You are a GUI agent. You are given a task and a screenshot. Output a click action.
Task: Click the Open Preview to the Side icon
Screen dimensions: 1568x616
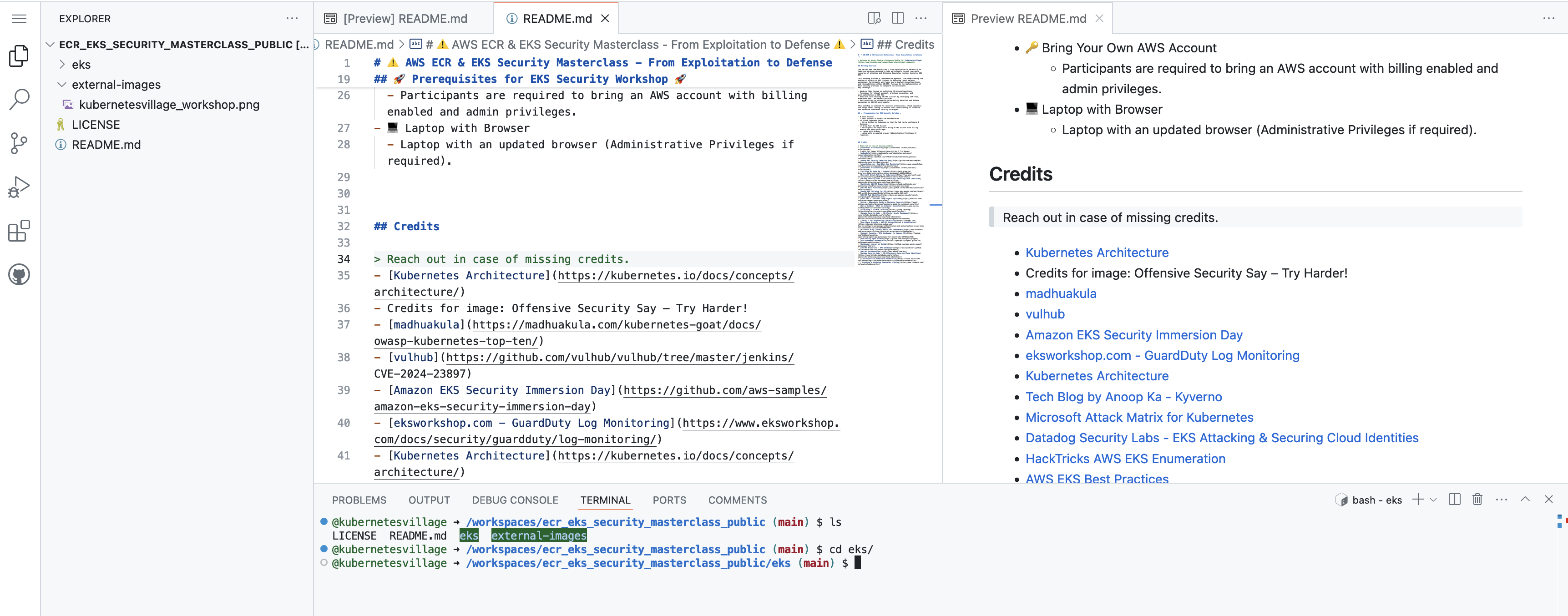[874, 18]
